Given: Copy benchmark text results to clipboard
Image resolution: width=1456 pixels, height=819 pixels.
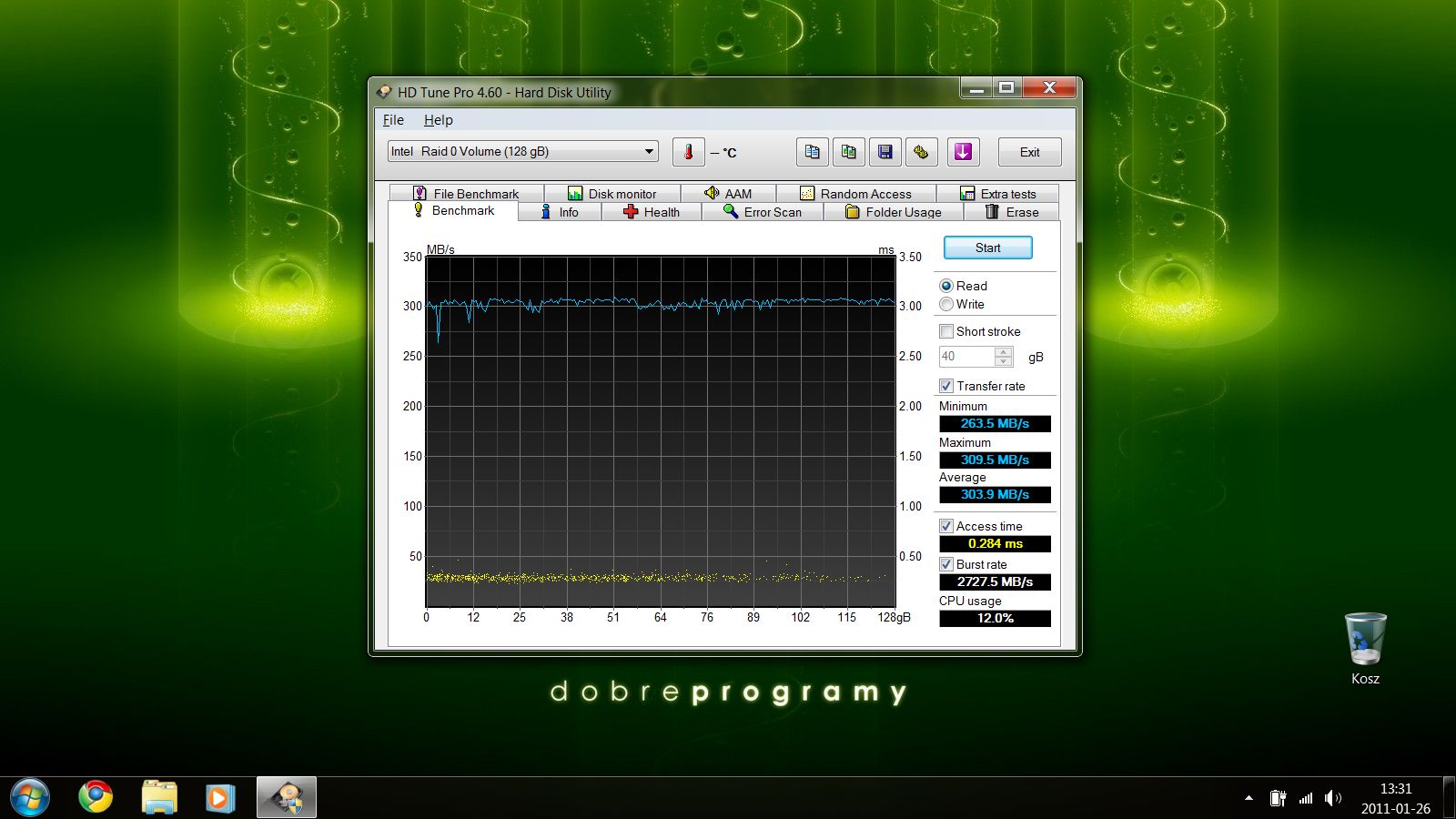Looking at the screenshot, I should tap(813, 152).
